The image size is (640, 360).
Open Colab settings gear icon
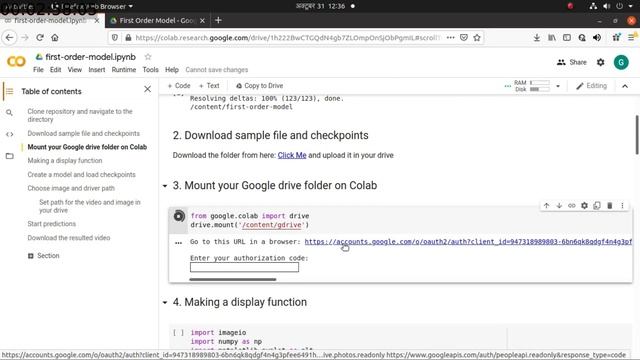(x=600, y=62)
